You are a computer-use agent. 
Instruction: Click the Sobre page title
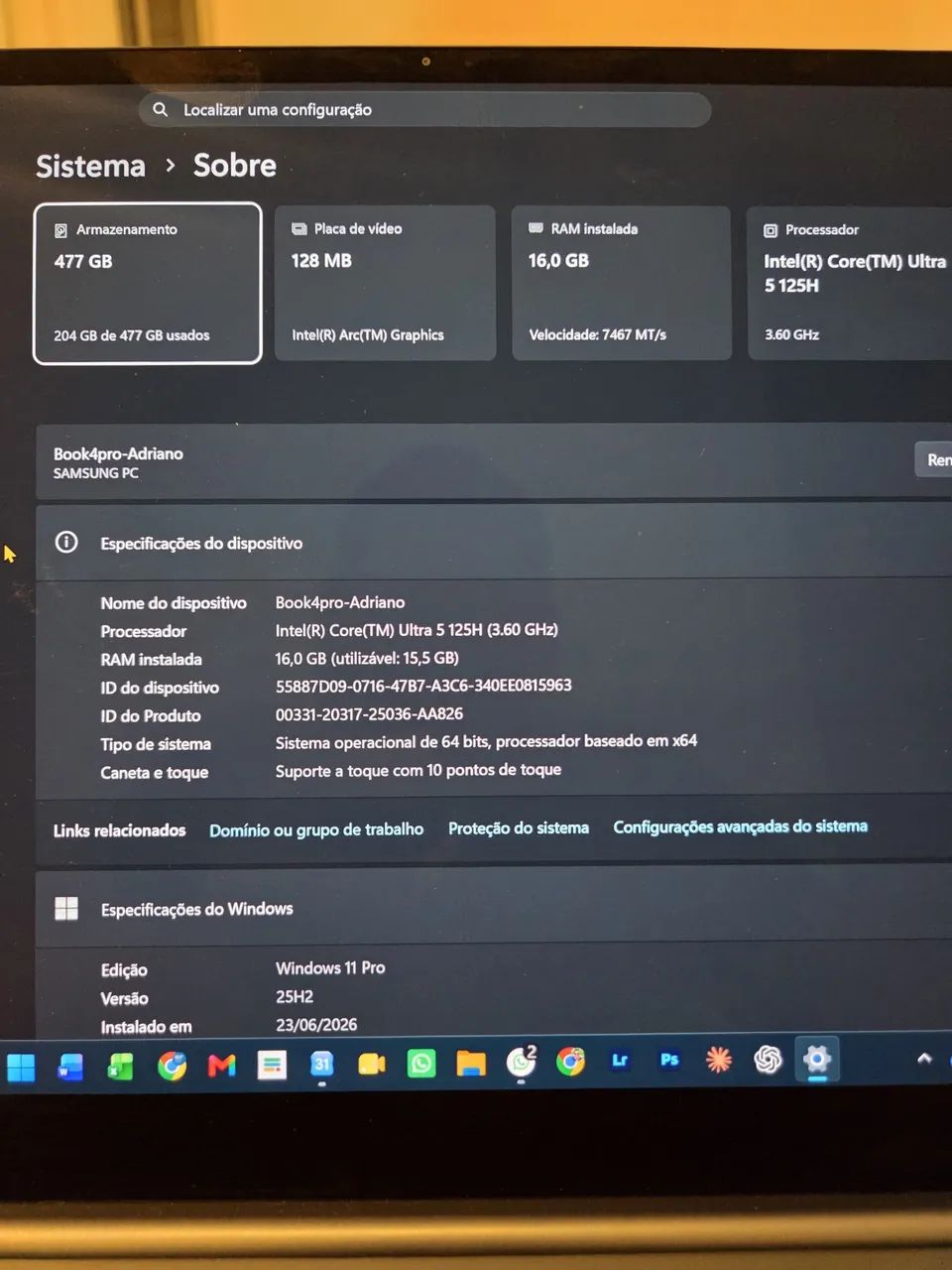click(x=235, y=165)
